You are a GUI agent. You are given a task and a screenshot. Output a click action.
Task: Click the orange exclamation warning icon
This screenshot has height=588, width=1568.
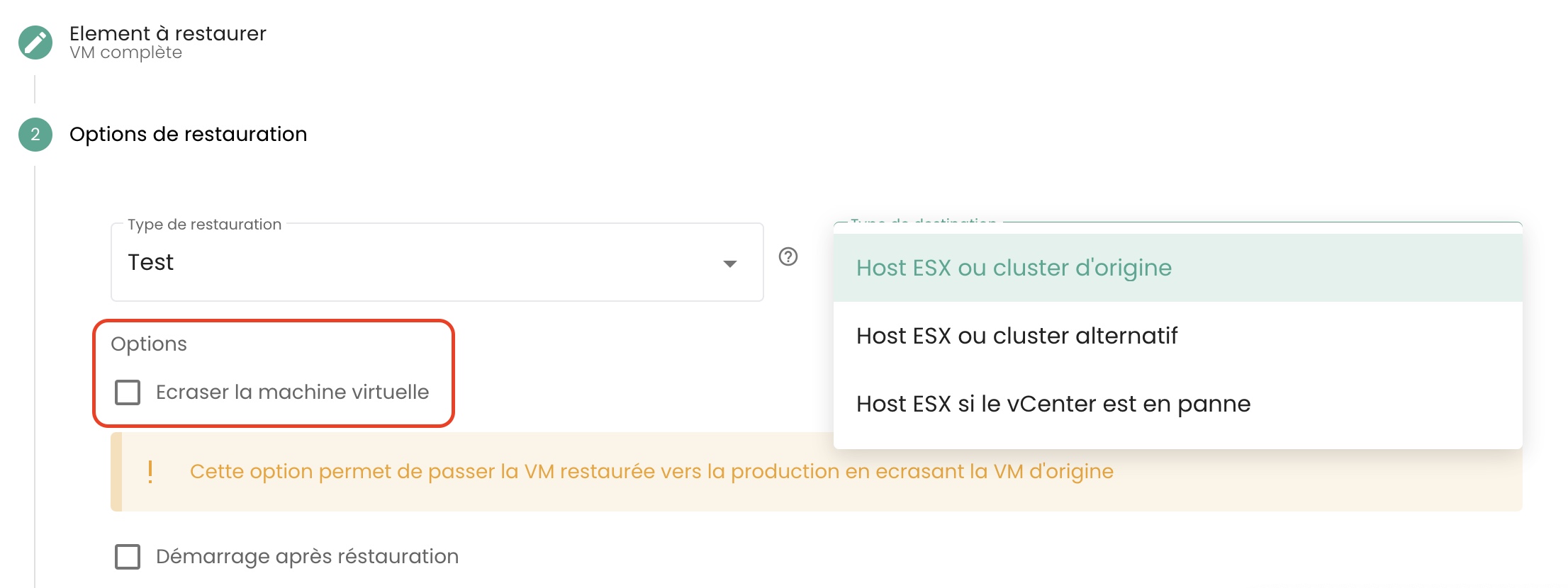tap(150, 472)
